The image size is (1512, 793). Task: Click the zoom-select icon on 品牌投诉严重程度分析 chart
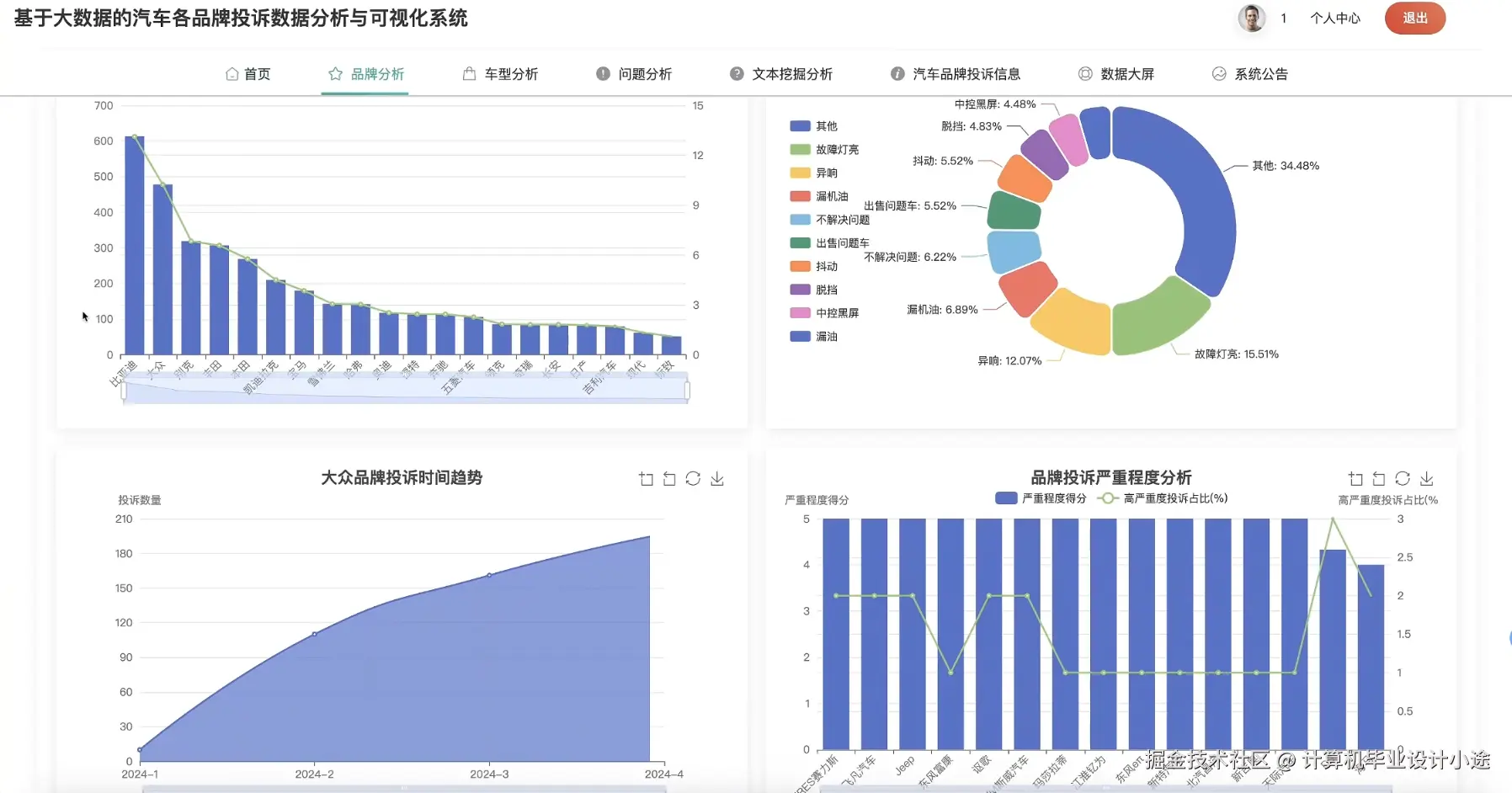(1355, 478)
